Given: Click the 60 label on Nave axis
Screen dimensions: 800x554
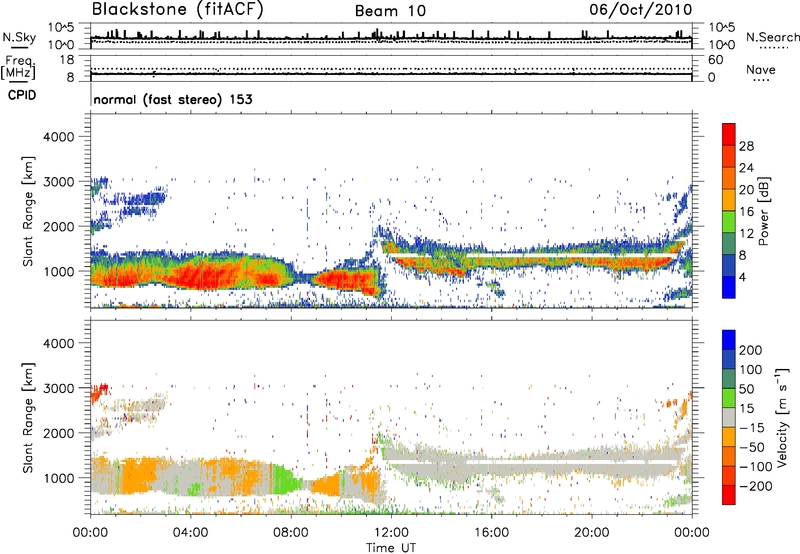Looking at the screenshot, I should tap(715, 60).
